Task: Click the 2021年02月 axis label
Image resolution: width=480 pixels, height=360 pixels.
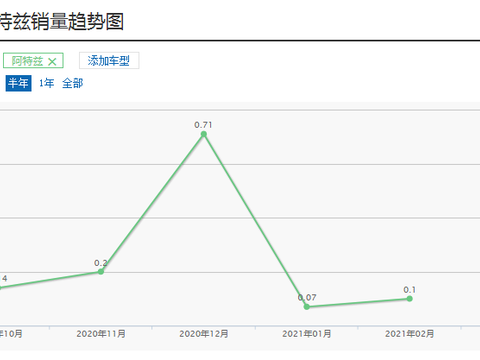Action: [410, 334]
